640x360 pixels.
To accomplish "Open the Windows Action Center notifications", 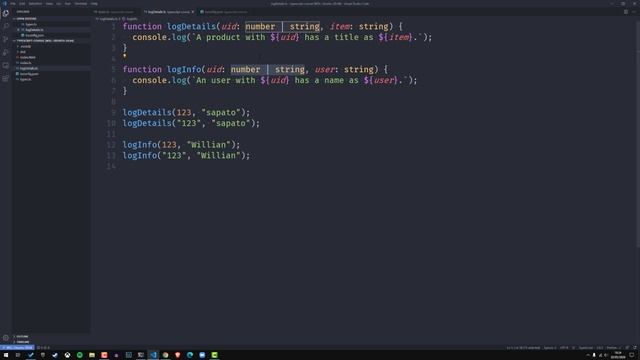I will coord(632,355).
